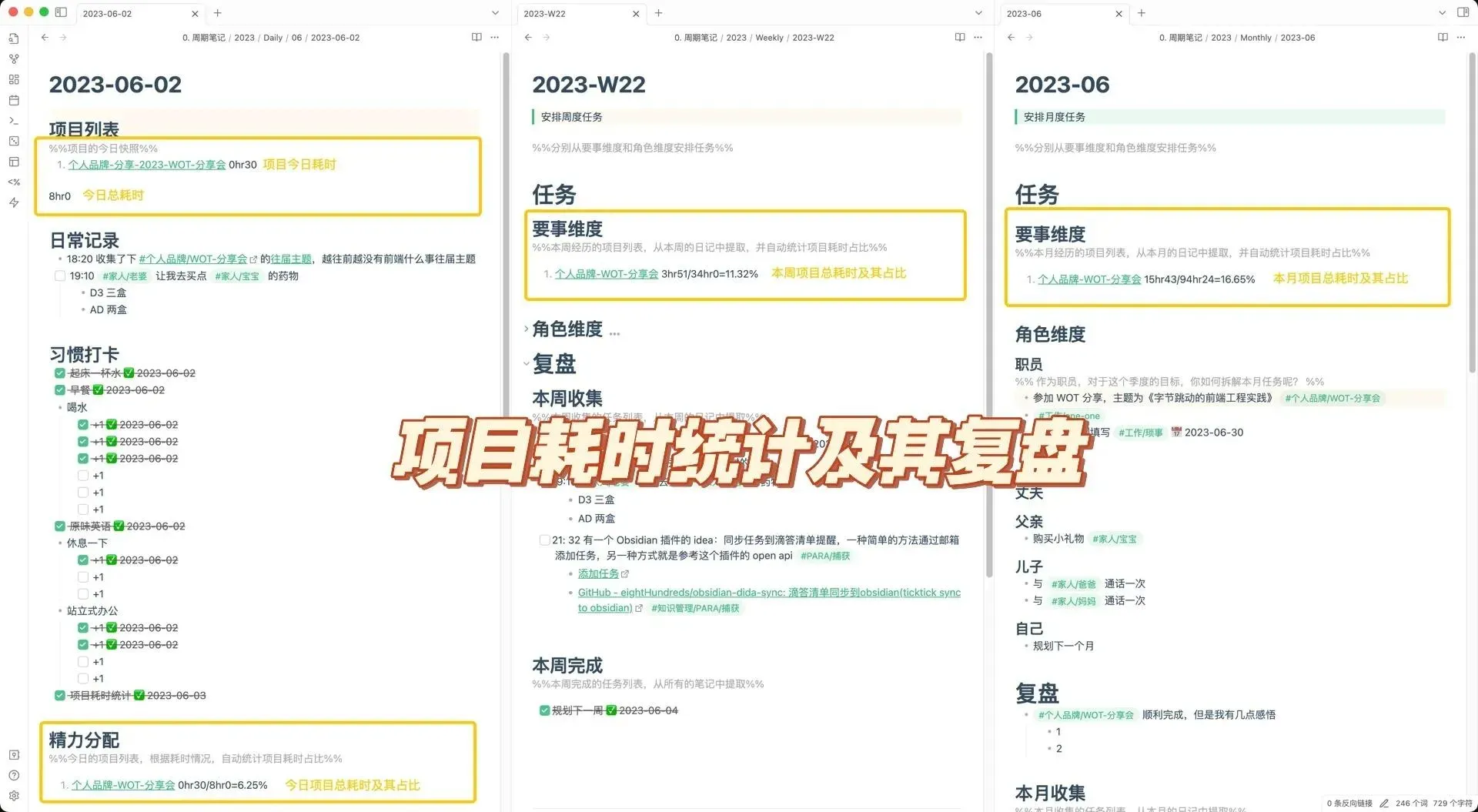Open the calendar icon in the ribbon

tap(14, 100)
